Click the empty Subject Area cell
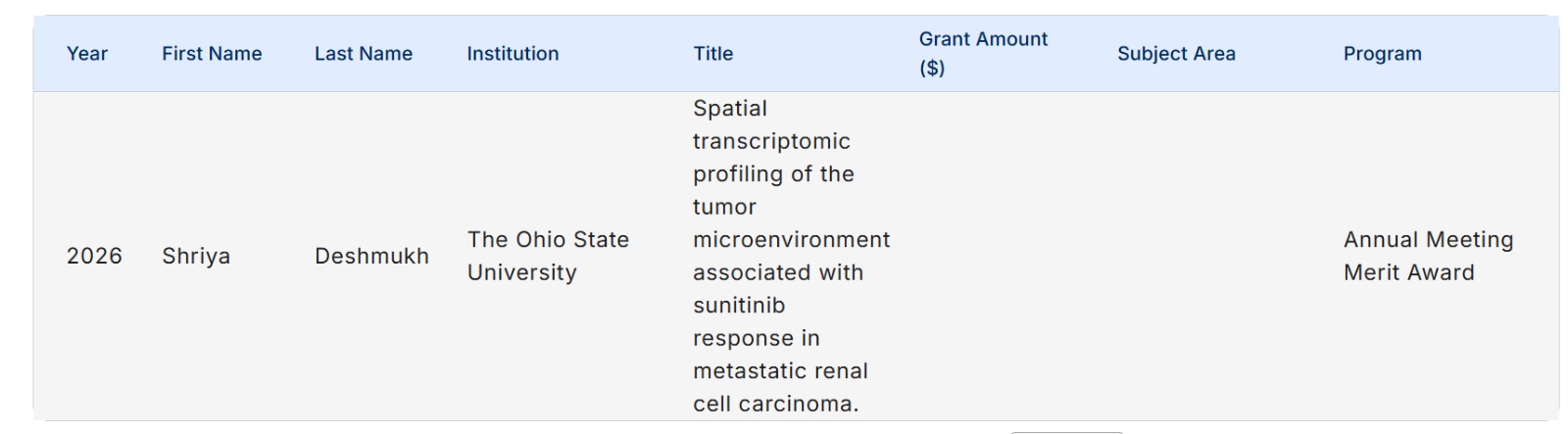 (x=1215, y=257)
